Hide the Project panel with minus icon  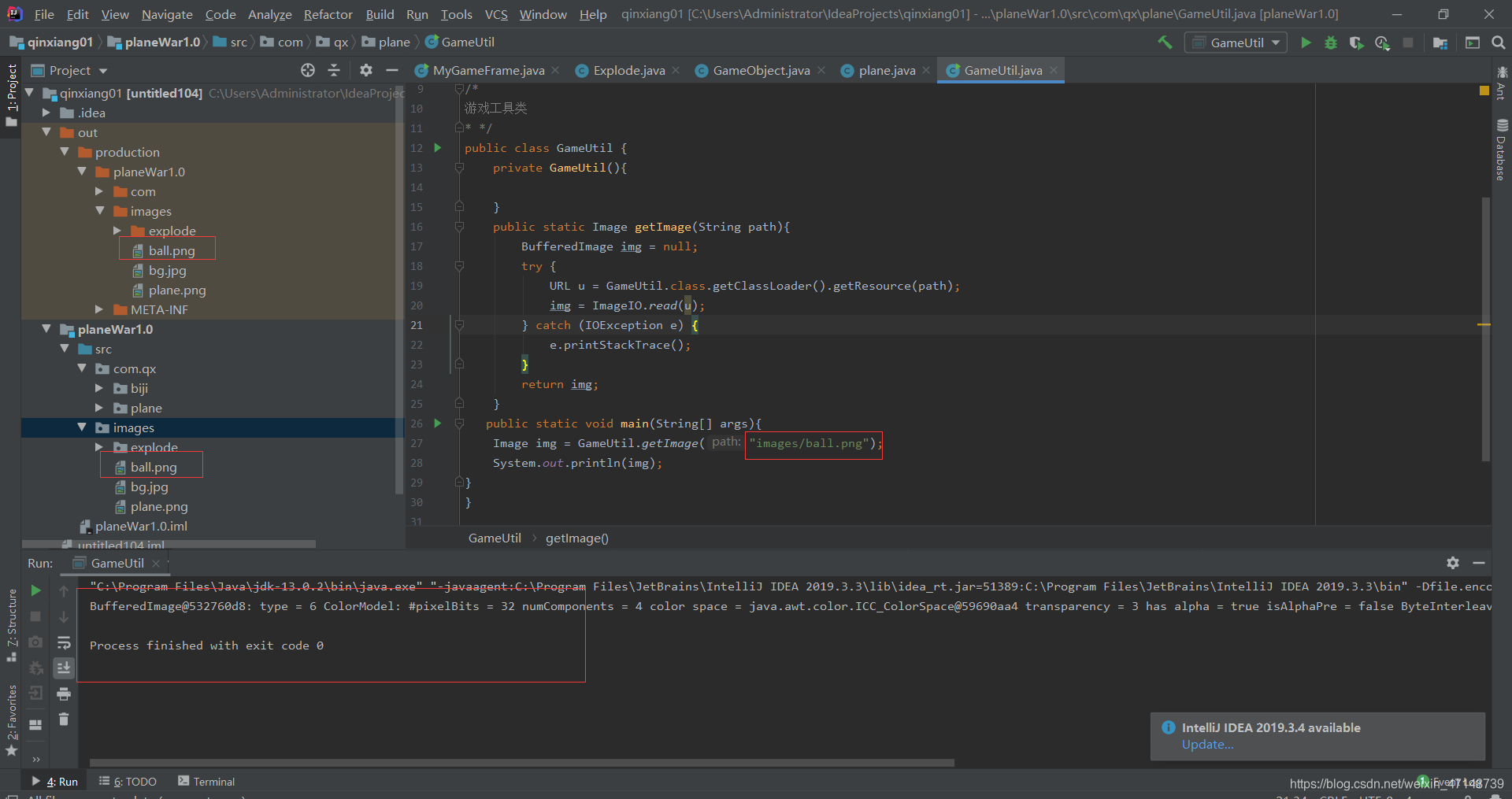[392, 70]
